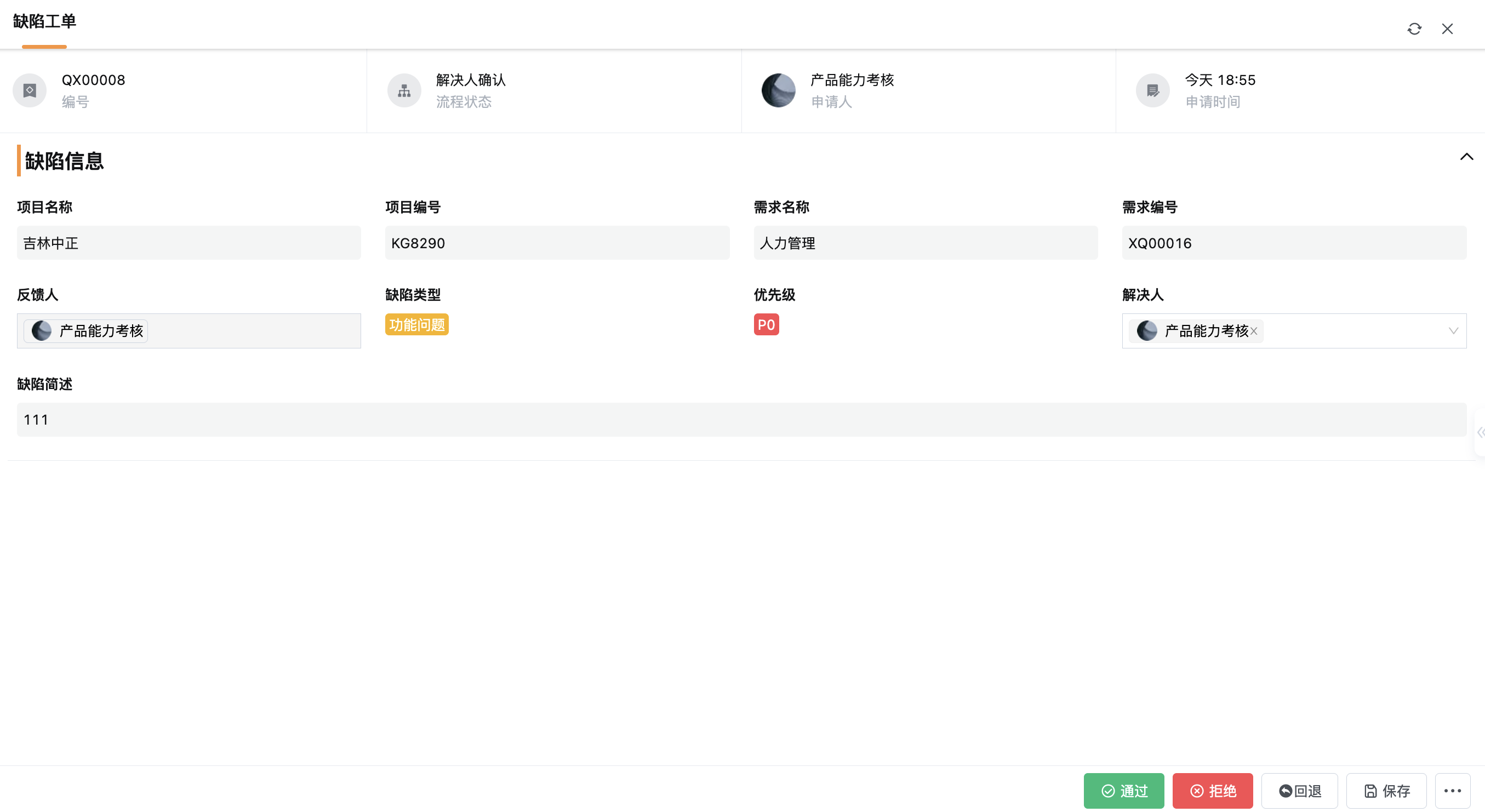Click the 缺陷信息 section heading
This screenshot has width=1485, height=812.
64,162
